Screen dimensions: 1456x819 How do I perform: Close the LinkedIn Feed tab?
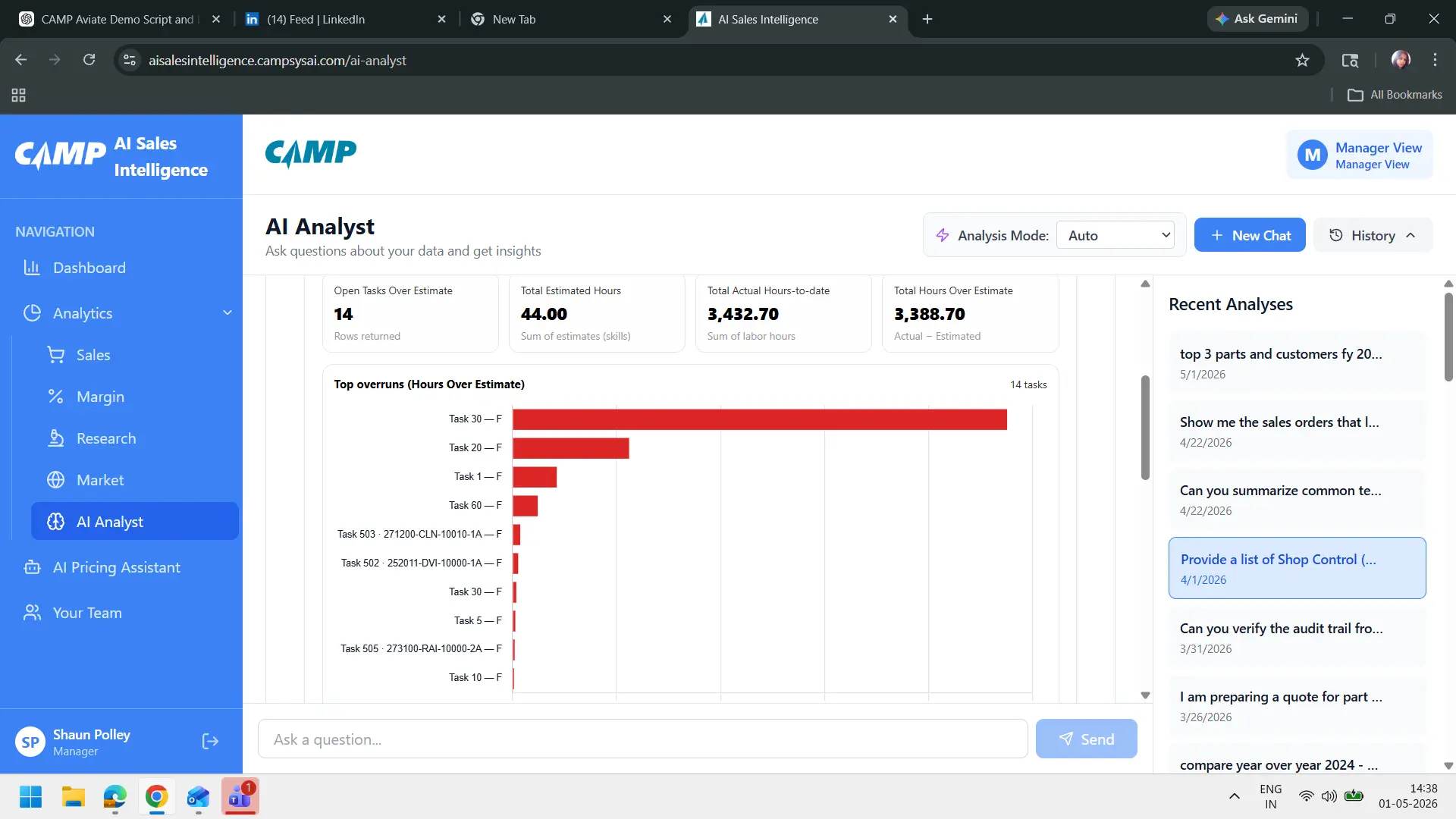pyautogui.click(x=441, y=19)
